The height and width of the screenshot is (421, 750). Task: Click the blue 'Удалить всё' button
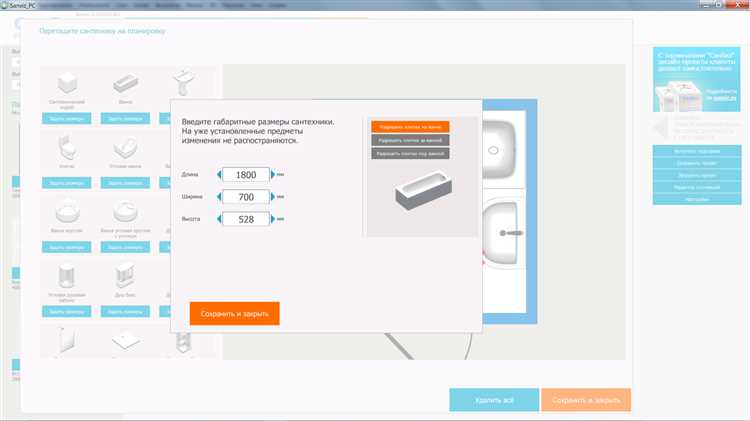pyautogui.click(x=494, y=400)
